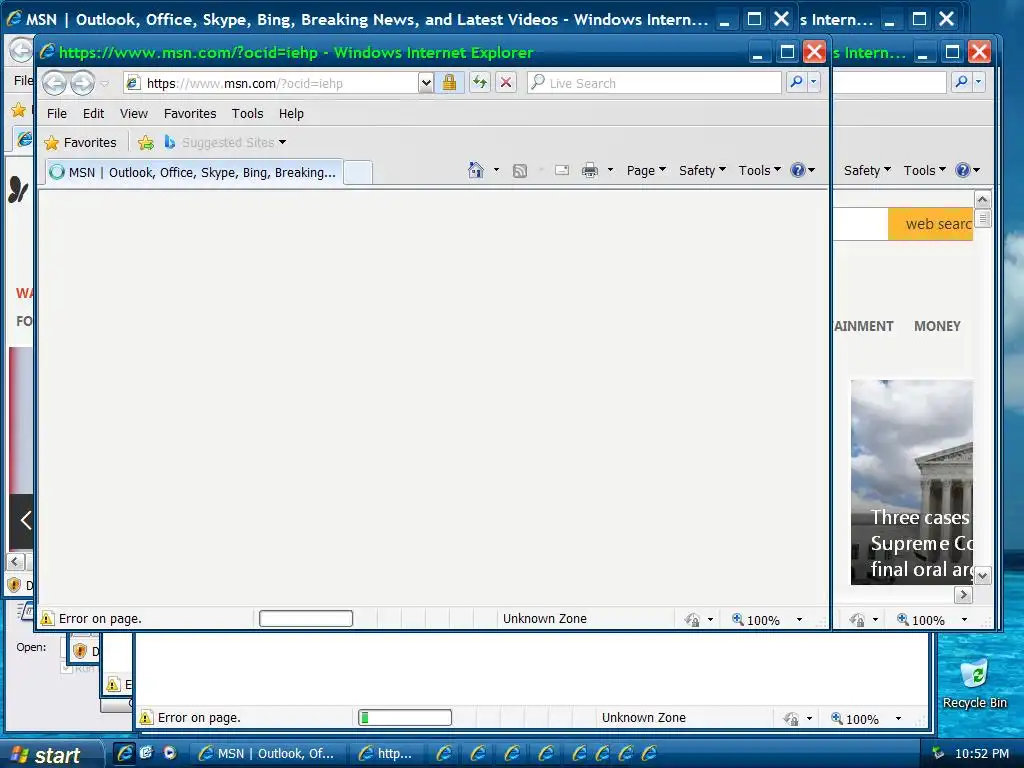Click the taskbar clock showing 10:52 PM

(982, 753)
